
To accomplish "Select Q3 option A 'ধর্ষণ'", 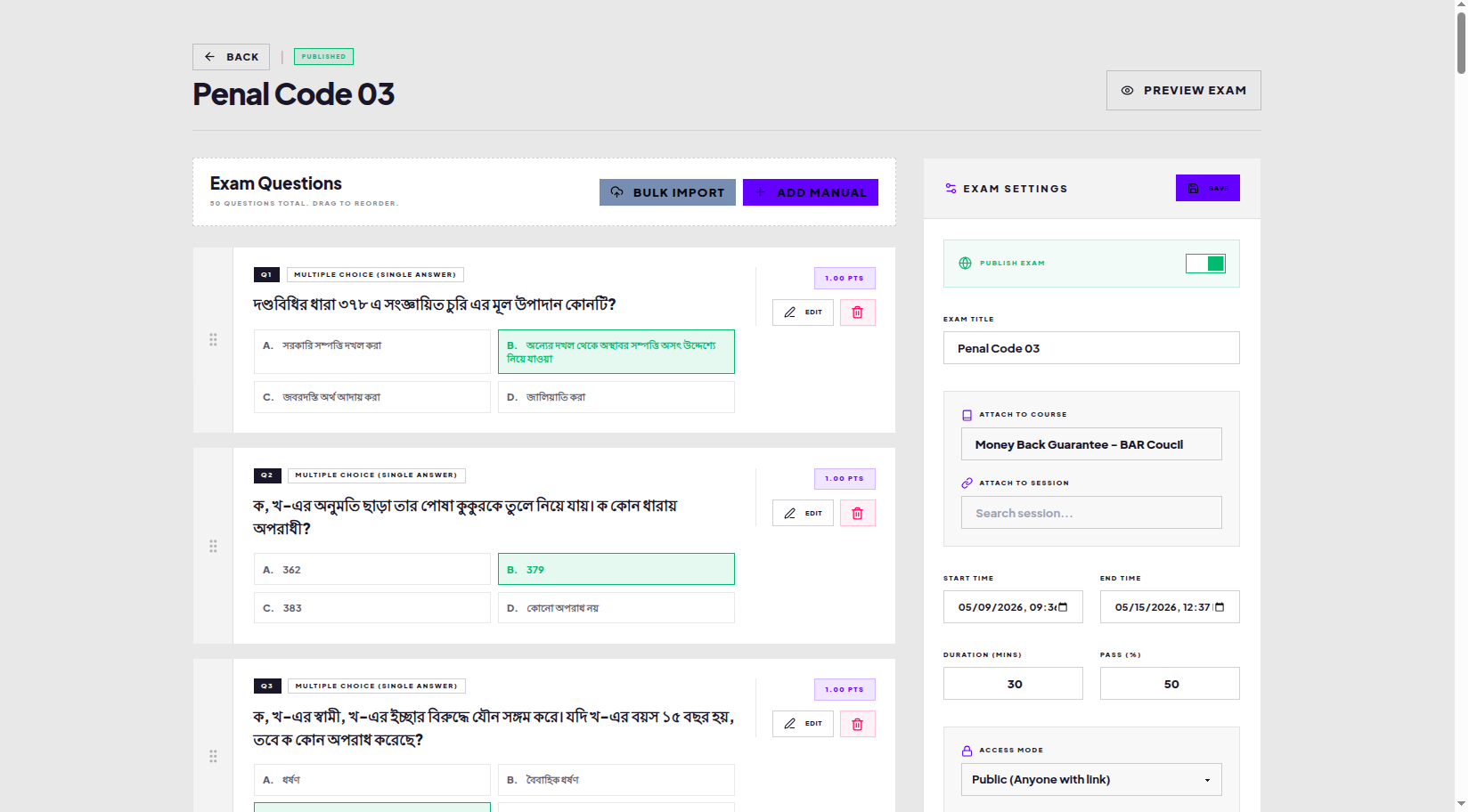I will point(372,780).
